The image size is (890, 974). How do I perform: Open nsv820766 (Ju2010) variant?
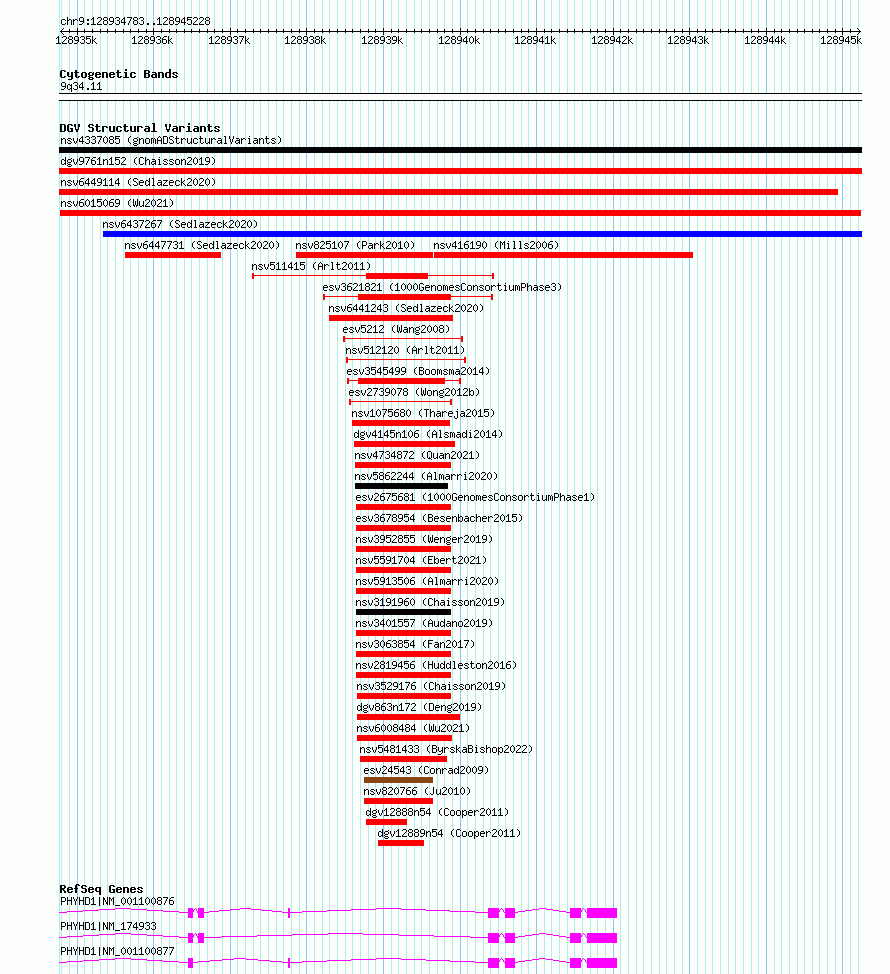(416, 792)
